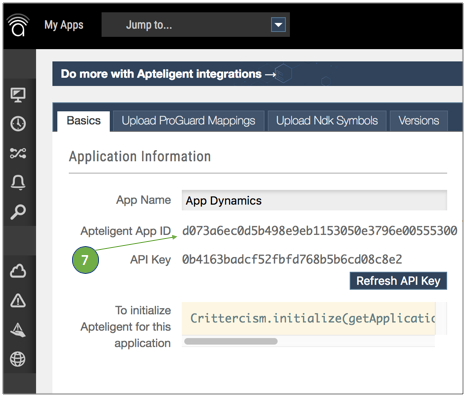466x397 pixels.
Task: Open the hand-holding-triangle sidebar icon
Action: click(18, 330)
